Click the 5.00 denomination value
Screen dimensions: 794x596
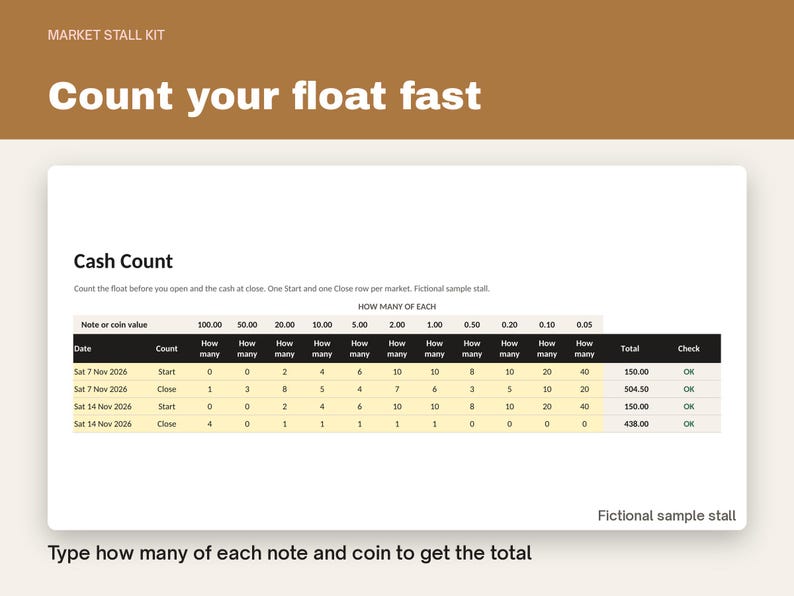click(360, 325)
